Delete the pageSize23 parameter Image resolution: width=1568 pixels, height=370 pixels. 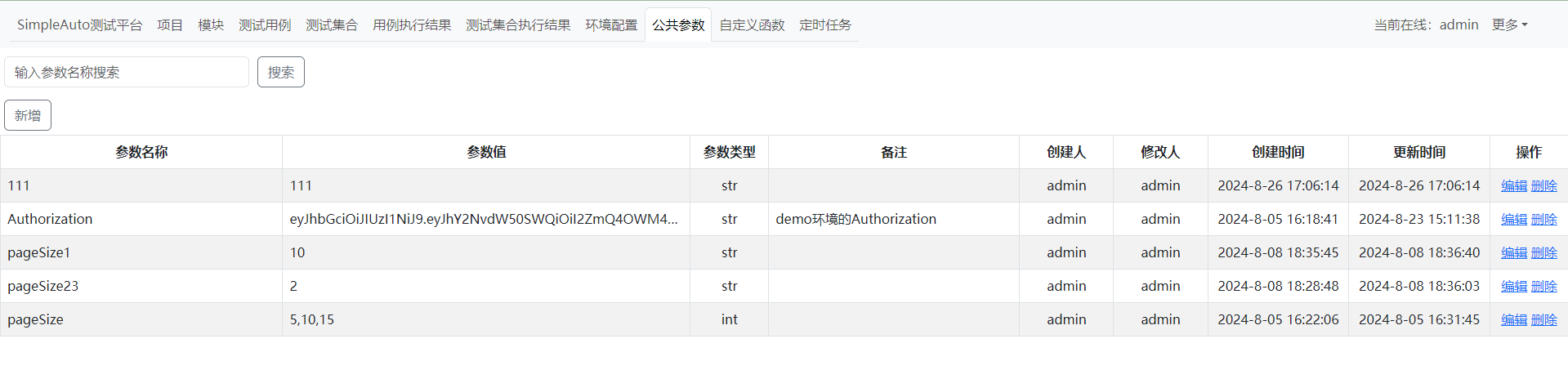[1544, 287]
